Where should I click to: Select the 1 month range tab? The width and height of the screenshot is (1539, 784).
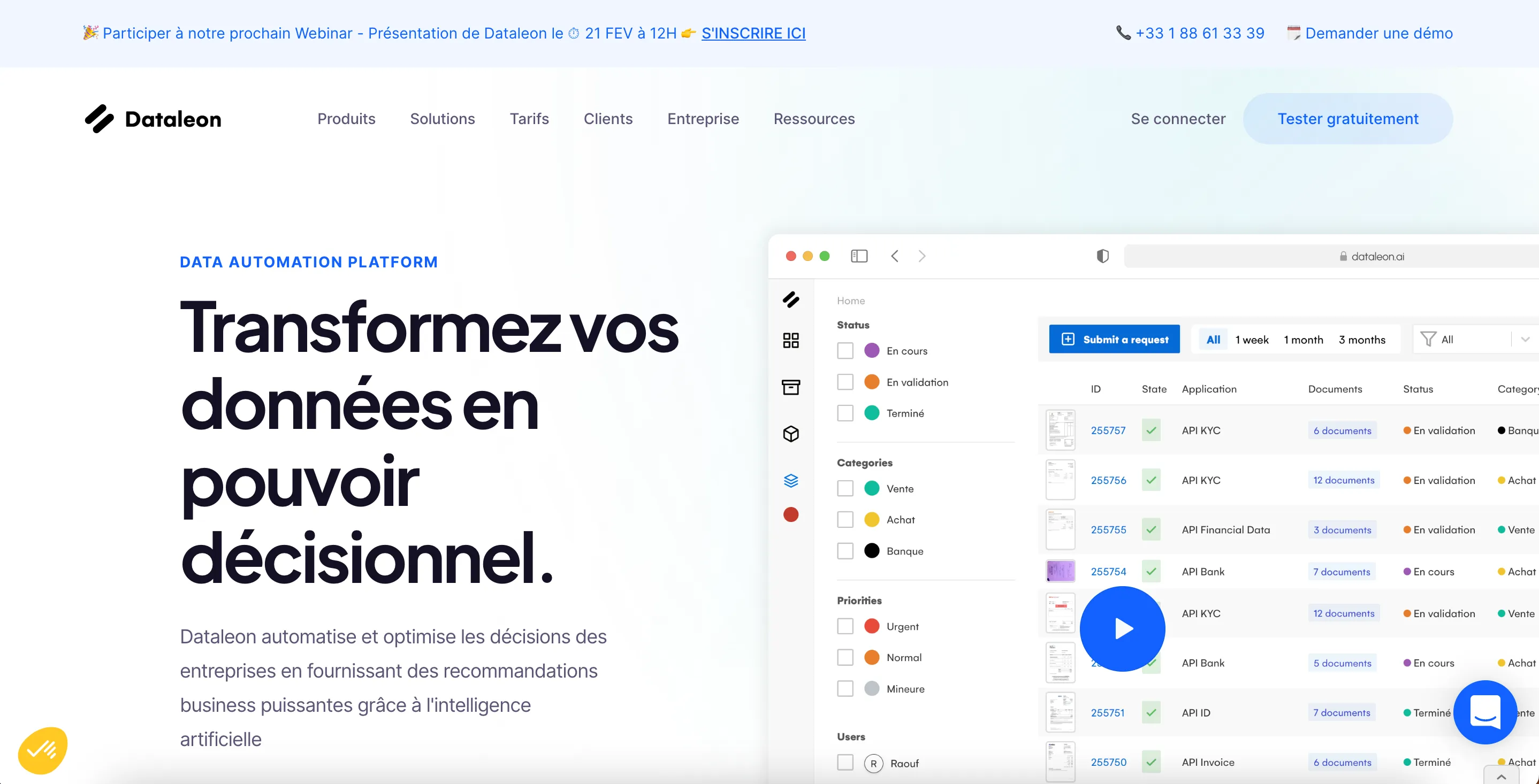[x=1304, y=339]
